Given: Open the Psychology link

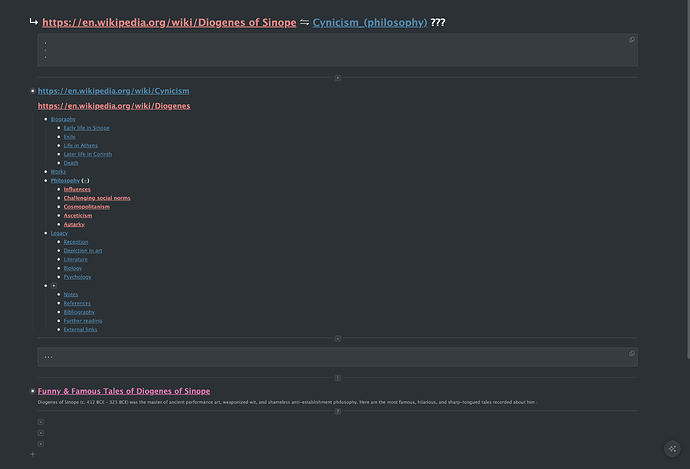Looking at the screenshot, I should 77,277.
